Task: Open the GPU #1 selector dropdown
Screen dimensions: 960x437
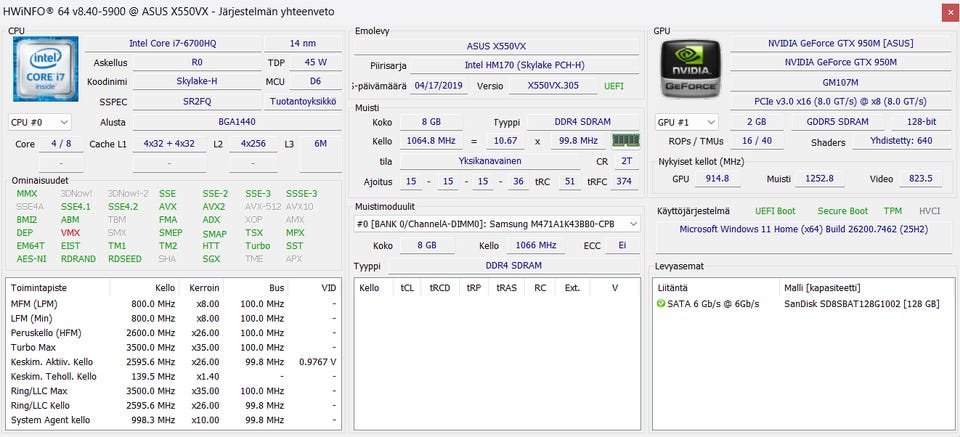Action: pyautogui.click(x=685, y=122)
